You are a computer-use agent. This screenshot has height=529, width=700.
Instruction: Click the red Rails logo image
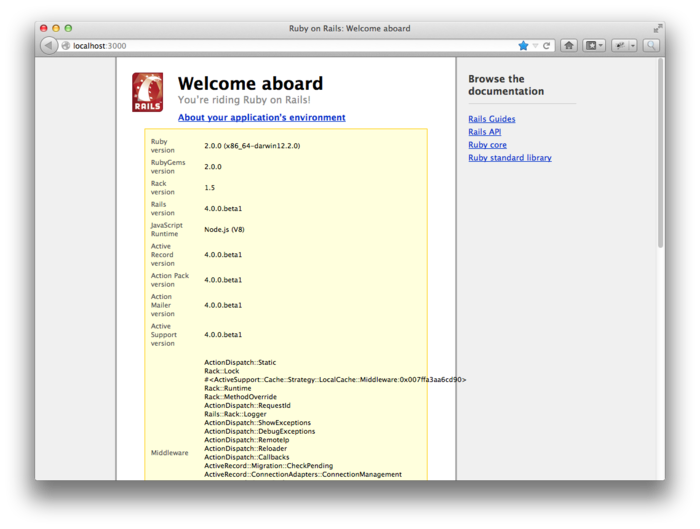click(148, 92)
